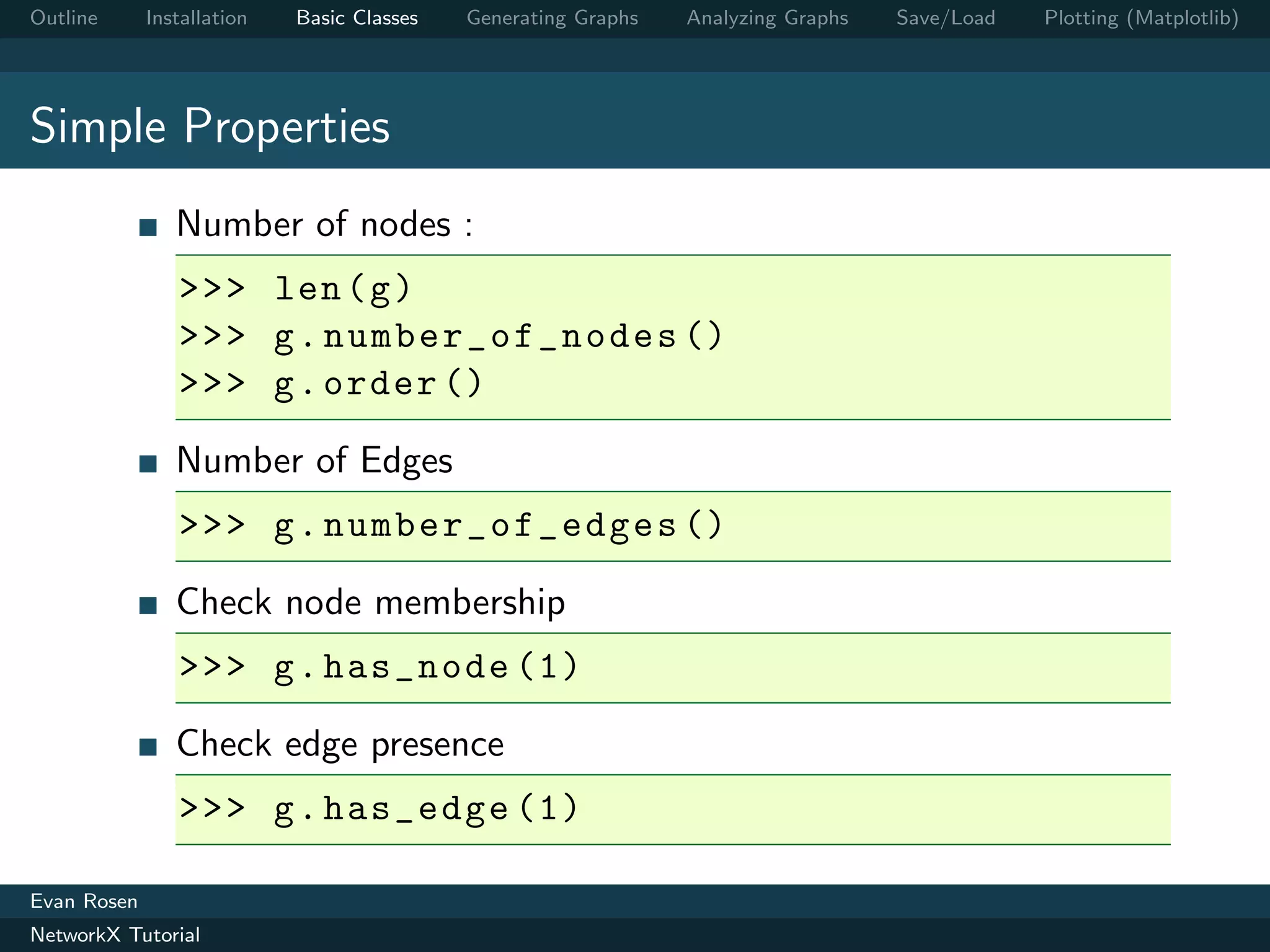Viewport: 1270px width, 952px height.
Task: Select the 'Check node membership' bullet text
Action: [371, 602]
